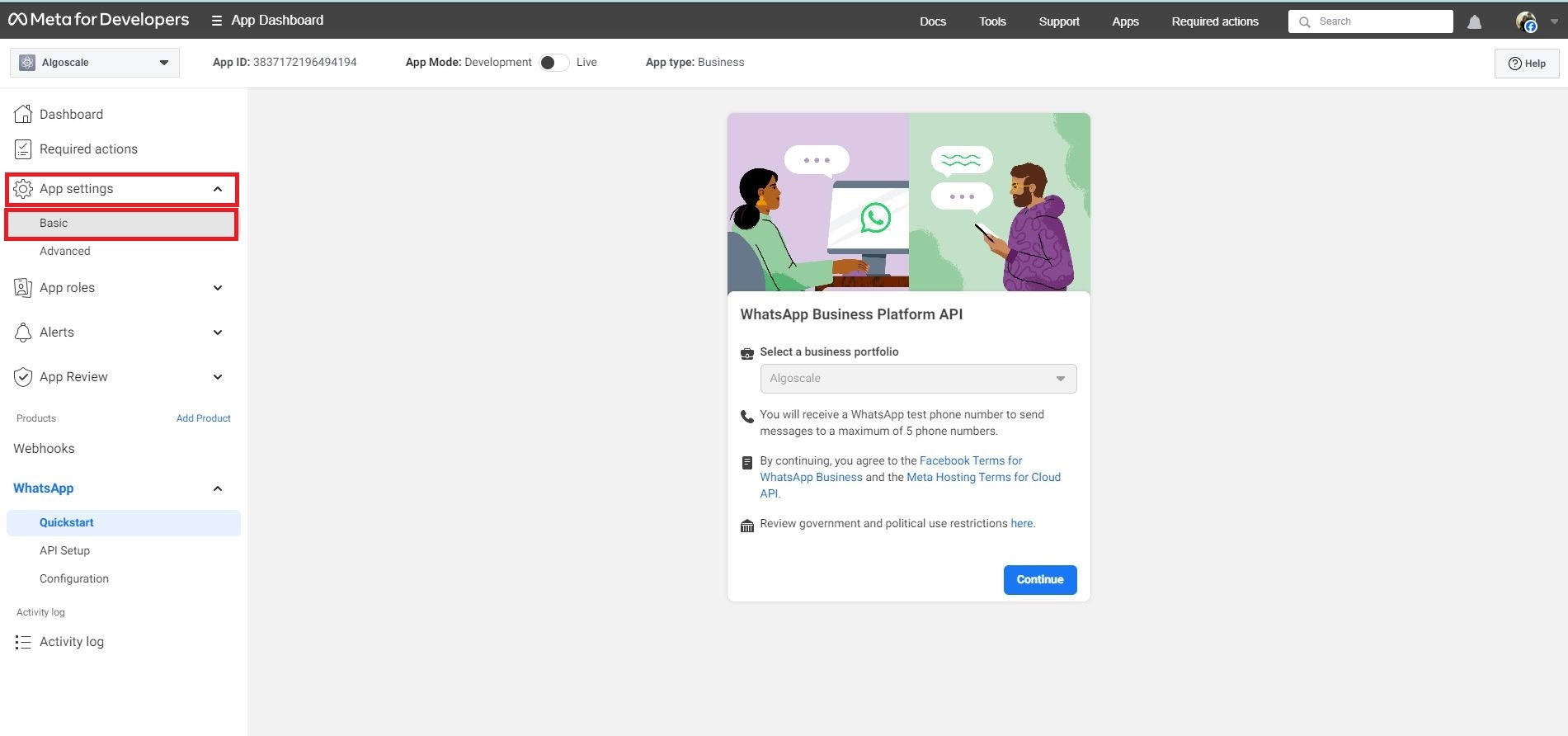The image size is (1568, 736).
Task: Open the Support menu in top bar
Action: tap(1059, 21)
